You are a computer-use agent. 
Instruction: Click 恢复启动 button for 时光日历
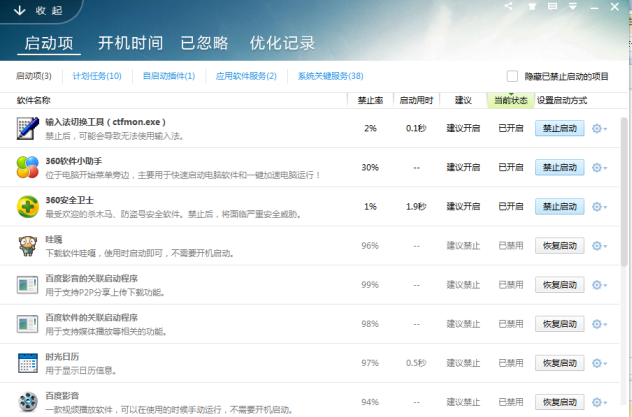[x=560, y=363]
